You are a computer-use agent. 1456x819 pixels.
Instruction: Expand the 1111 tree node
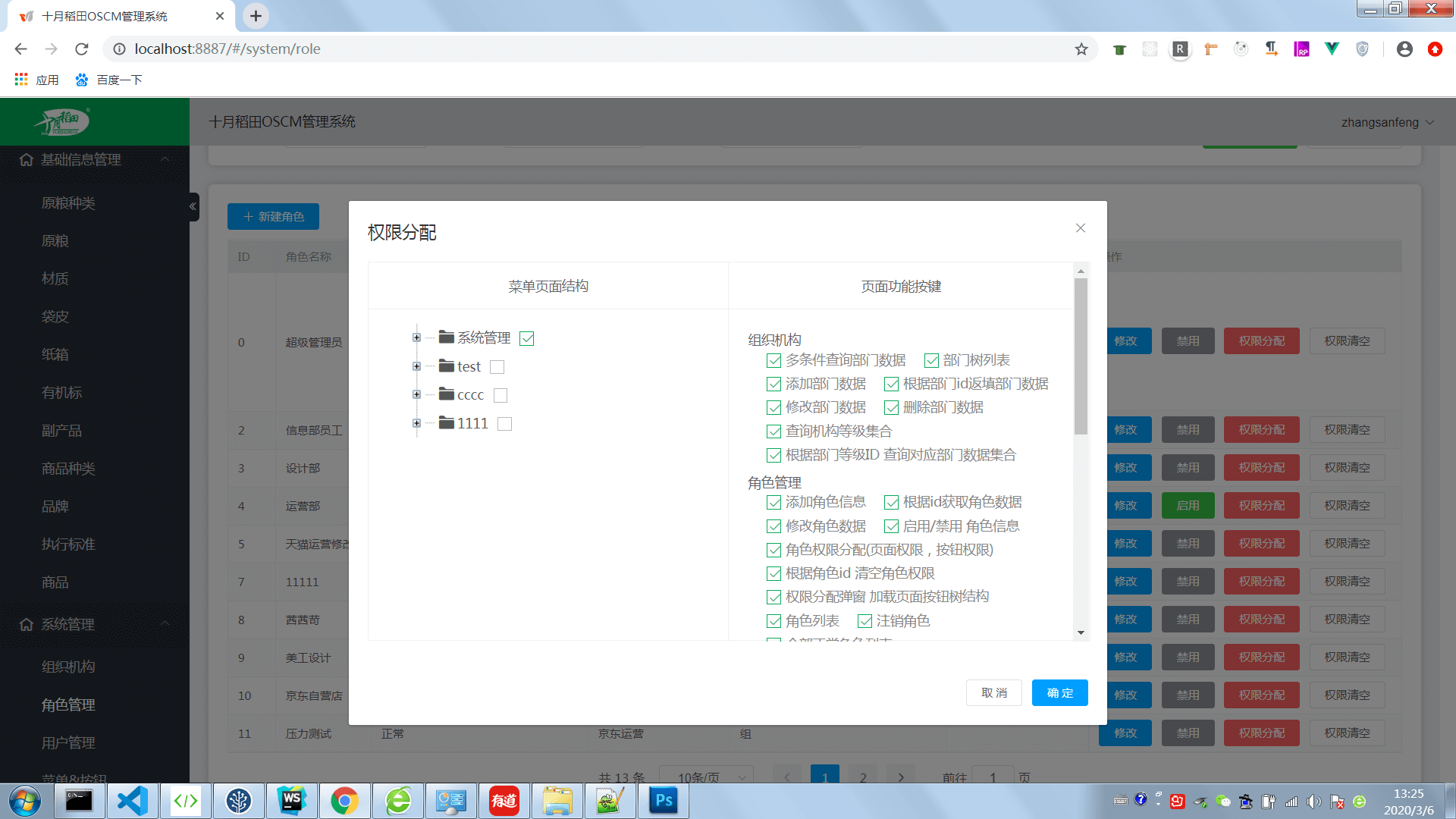pos(416,423)
